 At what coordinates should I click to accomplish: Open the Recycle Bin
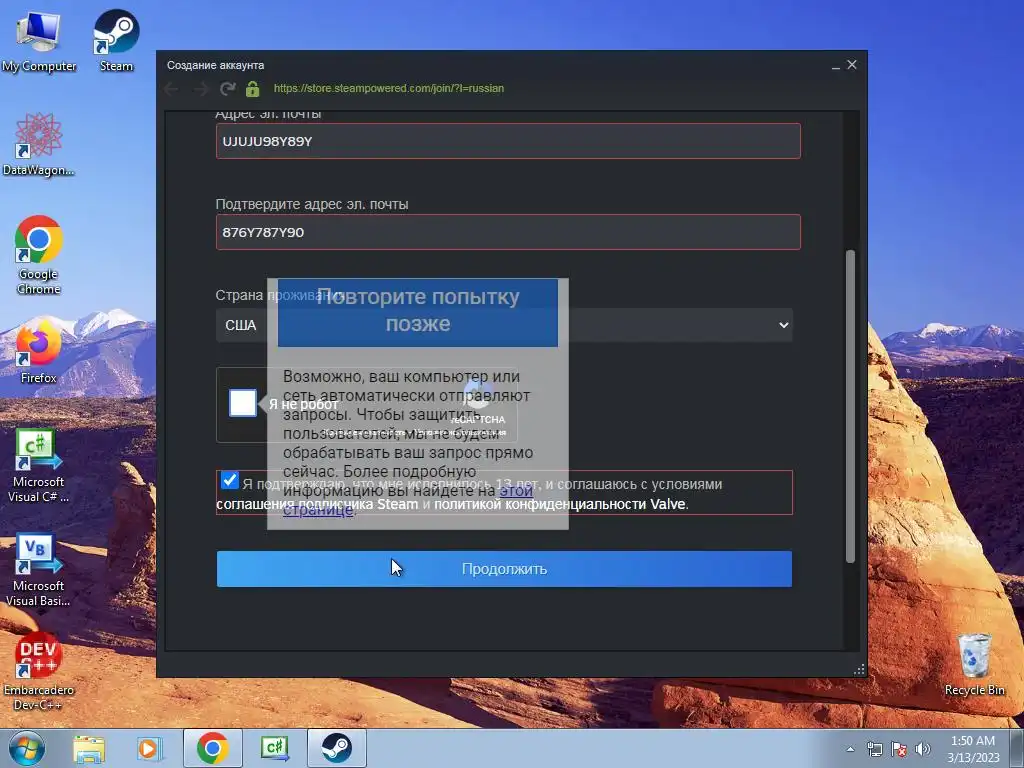pyautogui.click(x=974, y=664)
